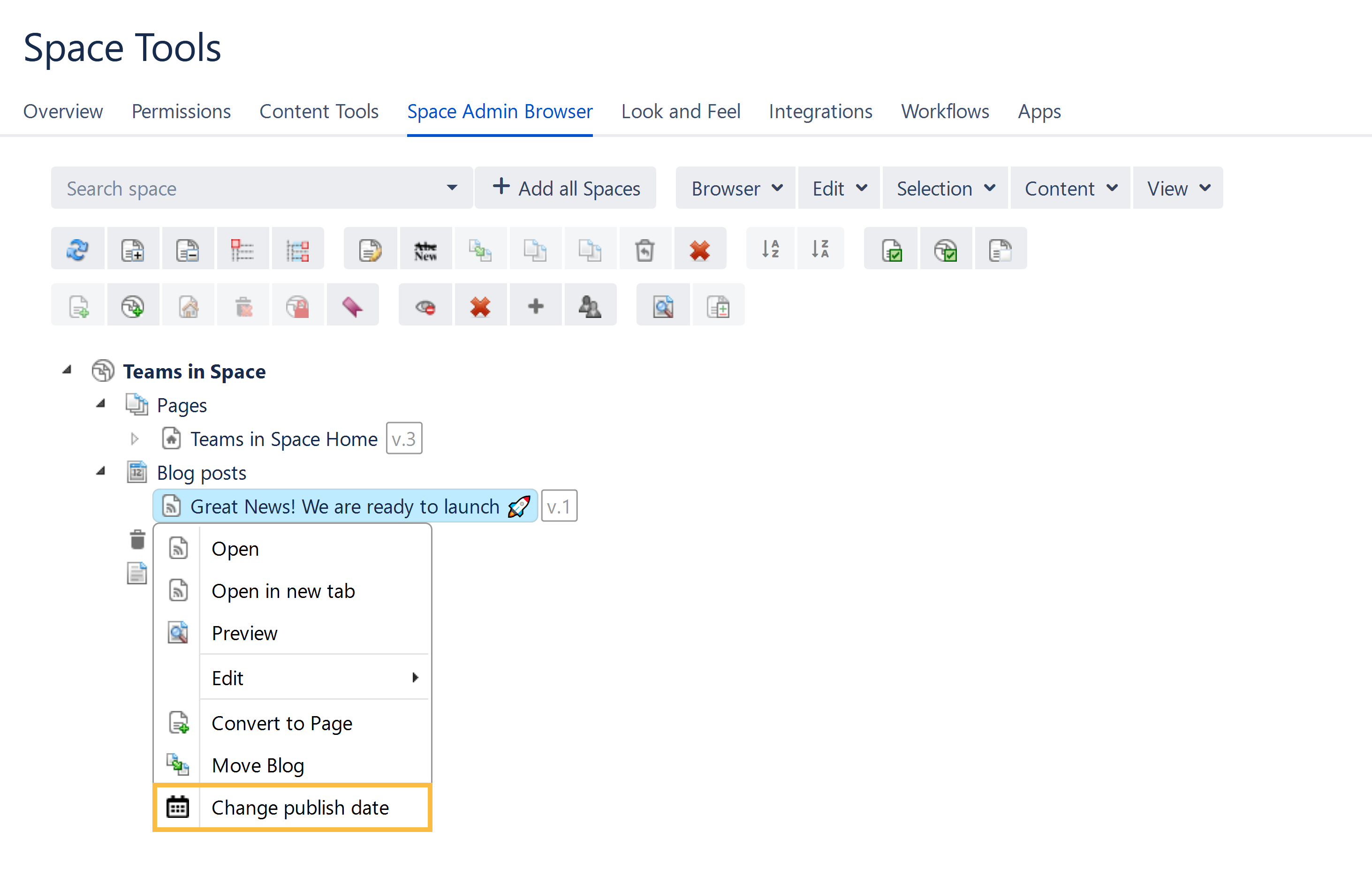1372x869 pixels.
Task: Choose Change publish date from context menu
Action: (300, 807)
